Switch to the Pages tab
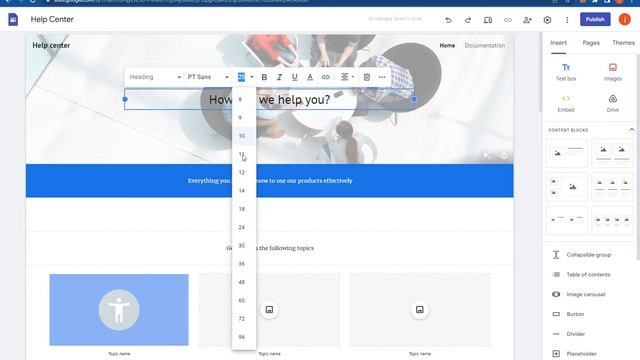 (591, 43)
